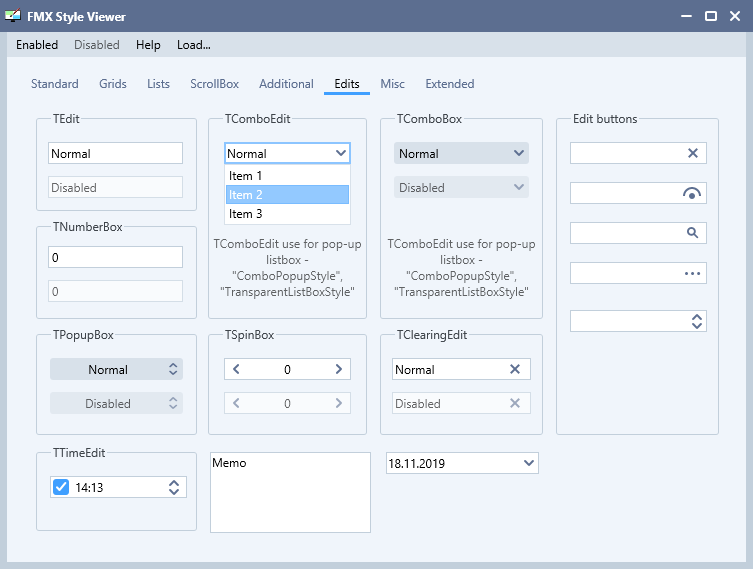The image size is (753, 569).
Task: Select Item 1 in the combo list
Action: click(287, 176)
